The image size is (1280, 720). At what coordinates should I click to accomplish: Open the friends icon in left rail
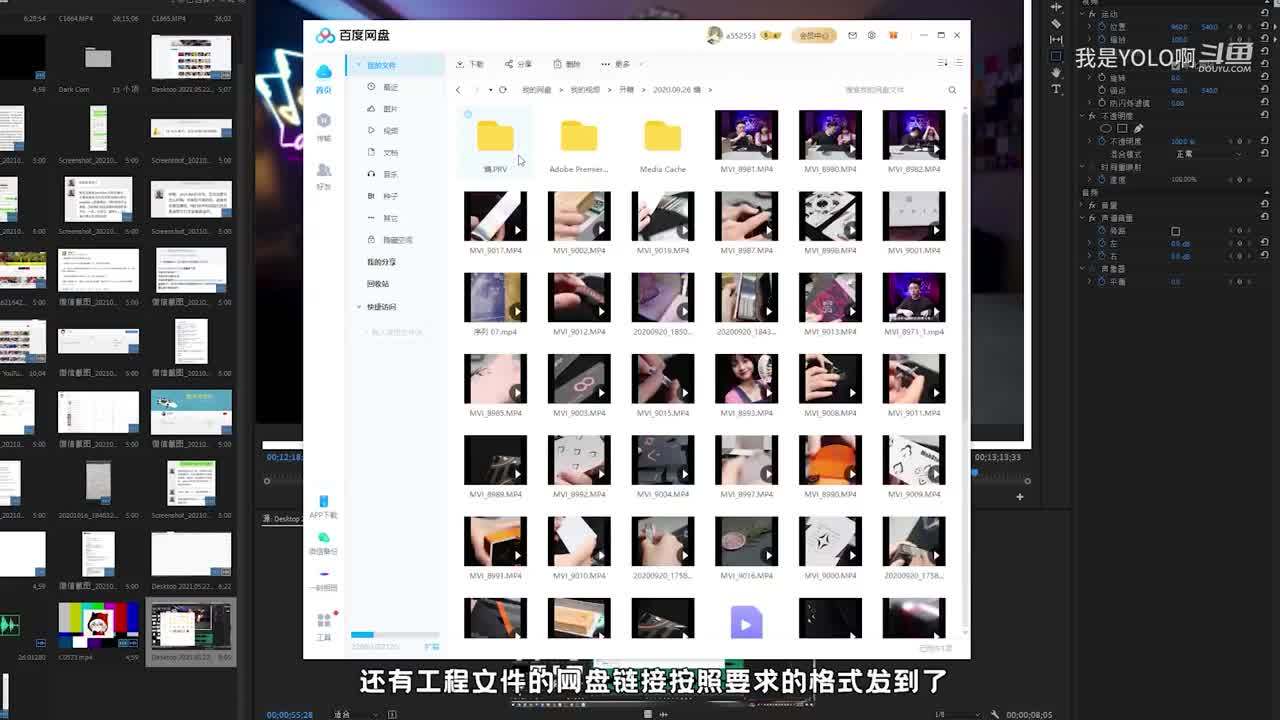click(x=323, y=170)
